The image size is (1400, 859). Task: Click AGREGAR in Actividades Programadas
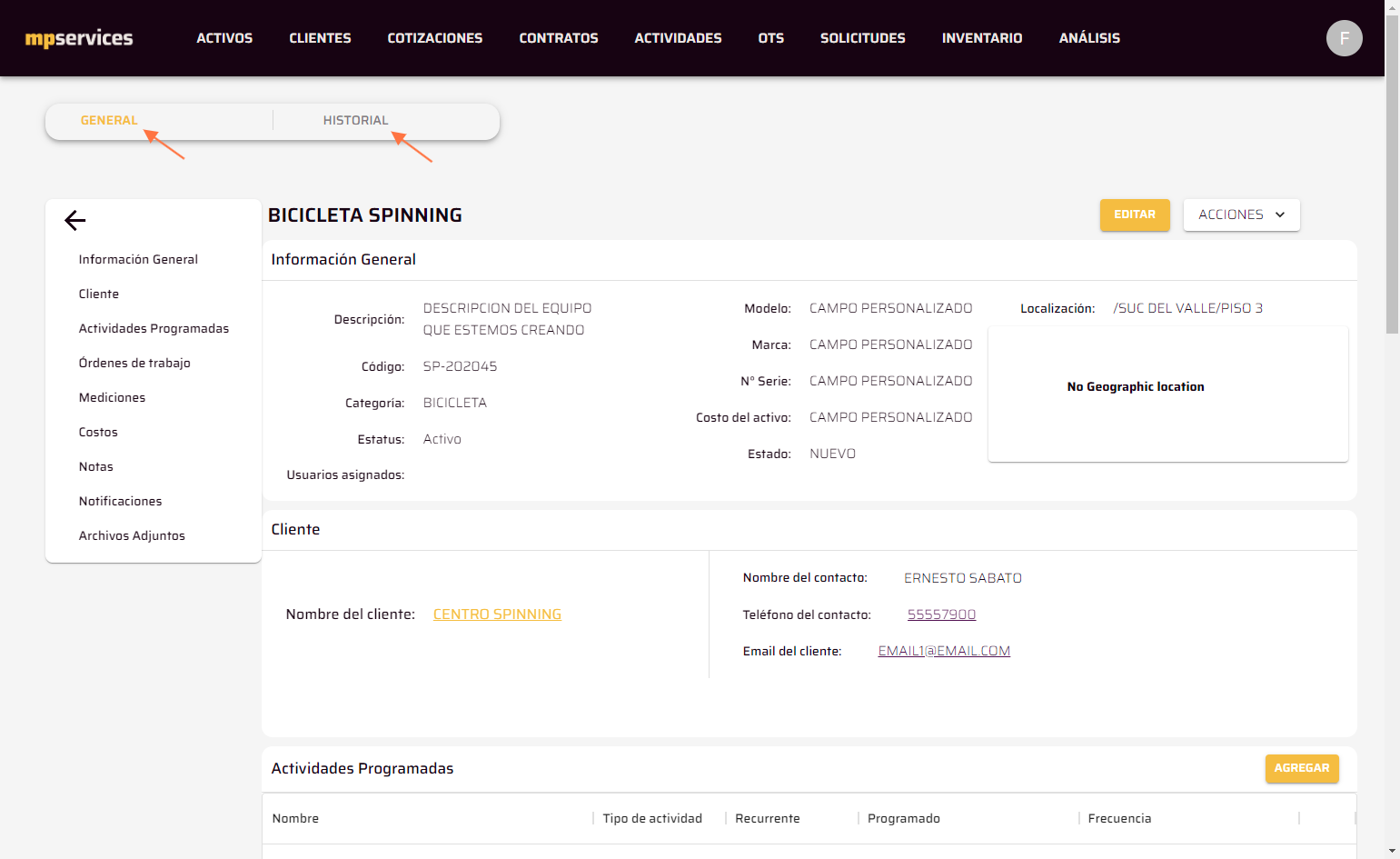1302,768
